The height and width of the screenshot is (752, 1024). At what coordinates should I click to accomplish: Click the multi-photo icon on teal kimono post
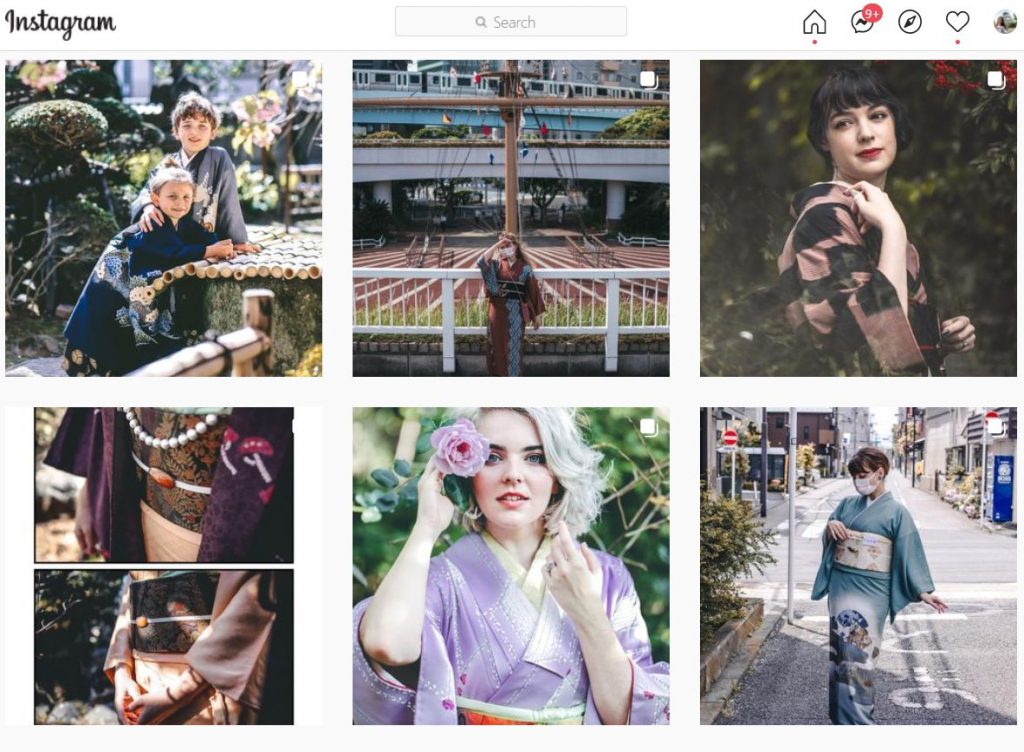point(995,427)
